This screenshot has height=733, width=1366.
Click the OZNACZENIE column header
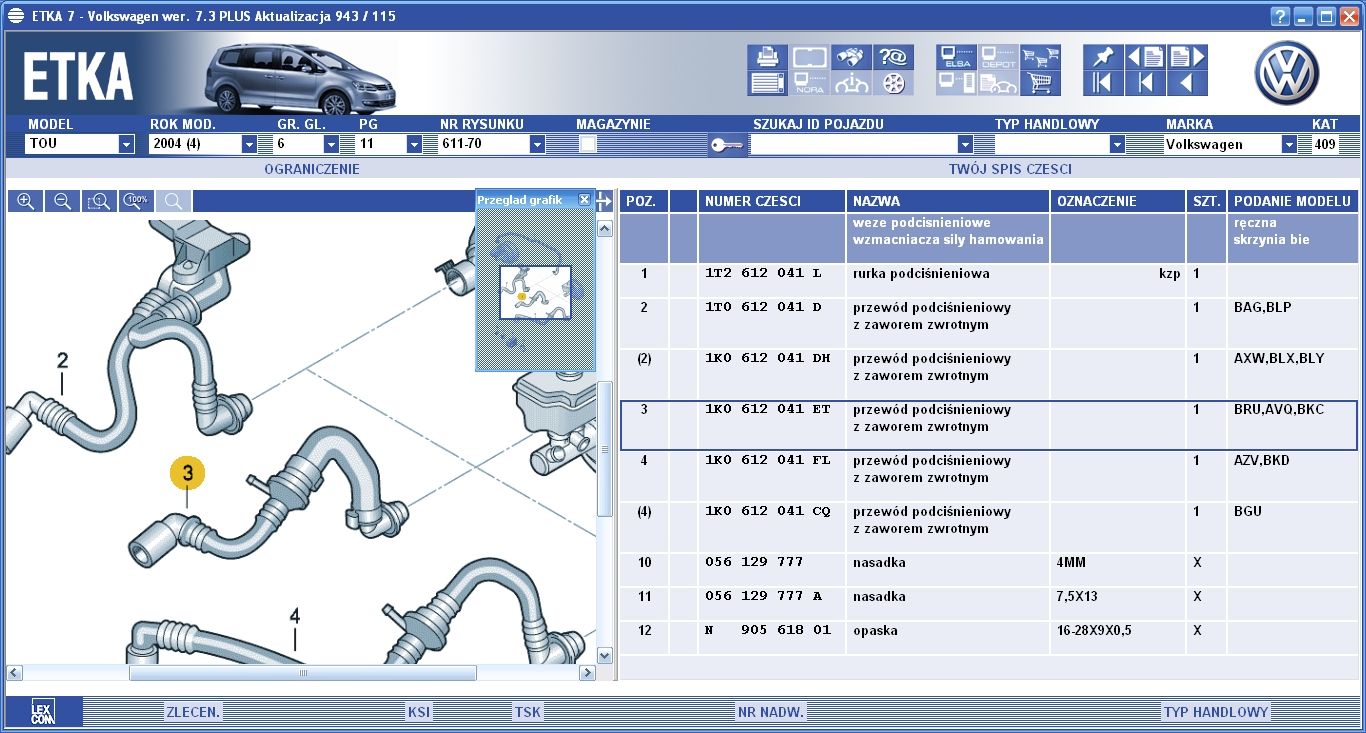[1118, 201]
